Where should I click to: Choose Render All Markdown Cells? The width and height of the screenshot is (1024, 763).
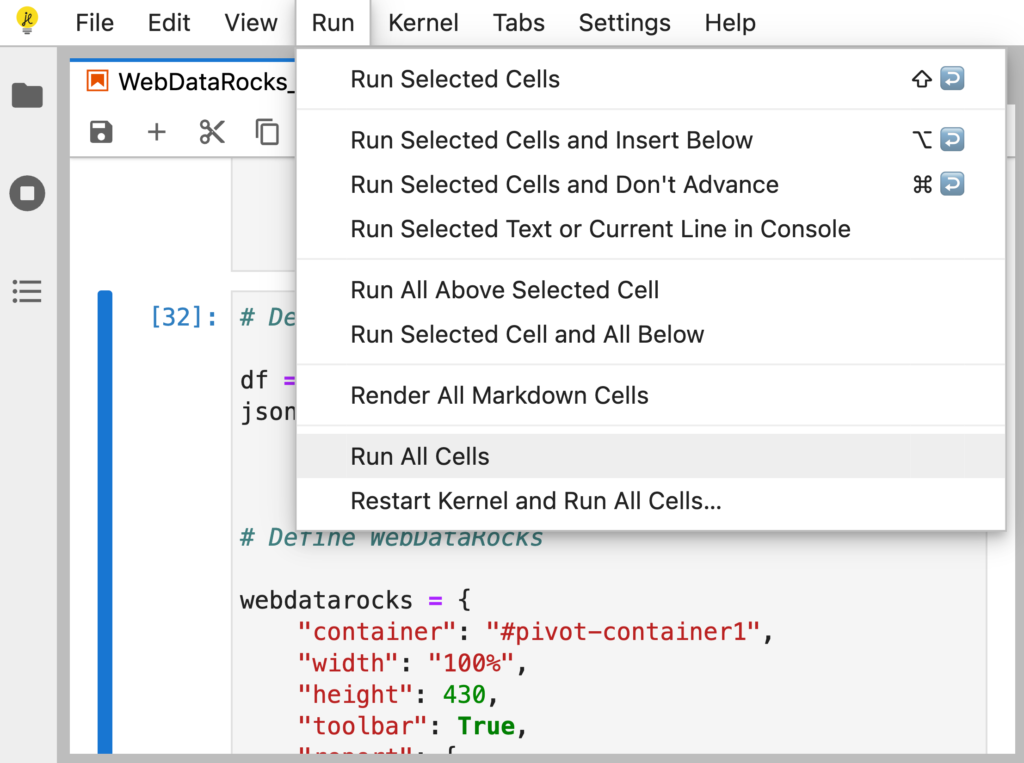click(499, 396)
